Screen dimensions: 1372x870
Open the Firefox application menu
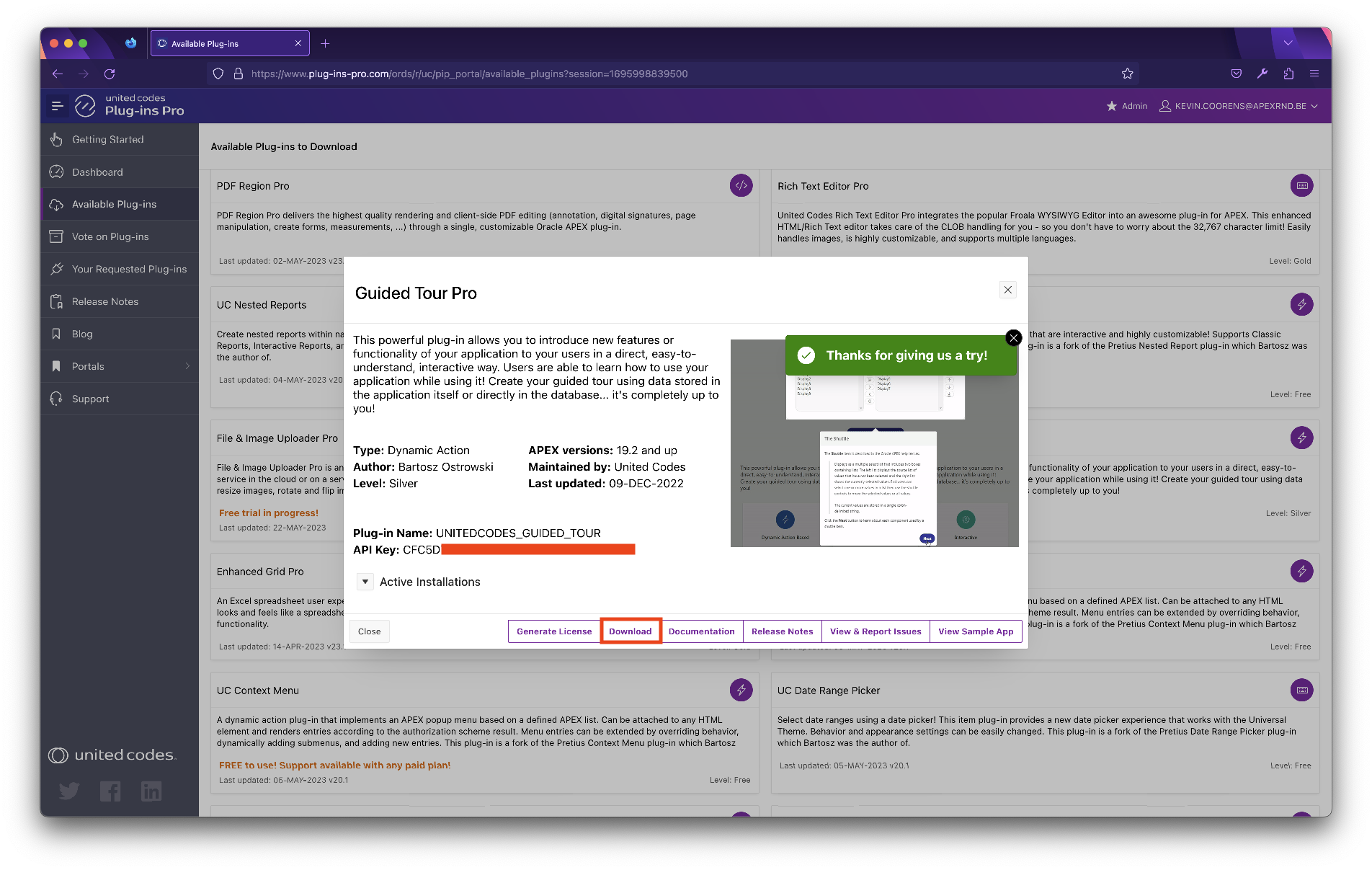point(1314,74)
